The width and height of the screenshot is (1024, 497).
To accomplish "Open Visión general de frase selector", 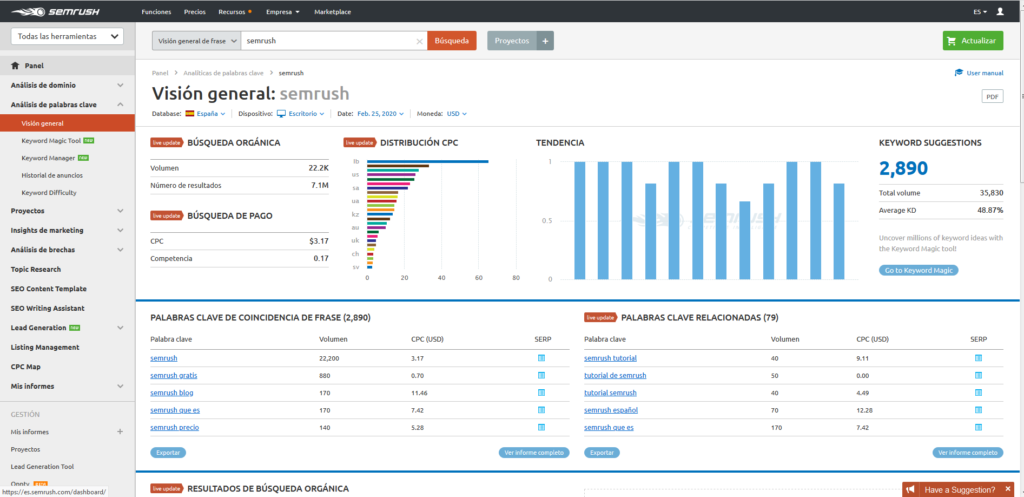I will click(196, 40).
